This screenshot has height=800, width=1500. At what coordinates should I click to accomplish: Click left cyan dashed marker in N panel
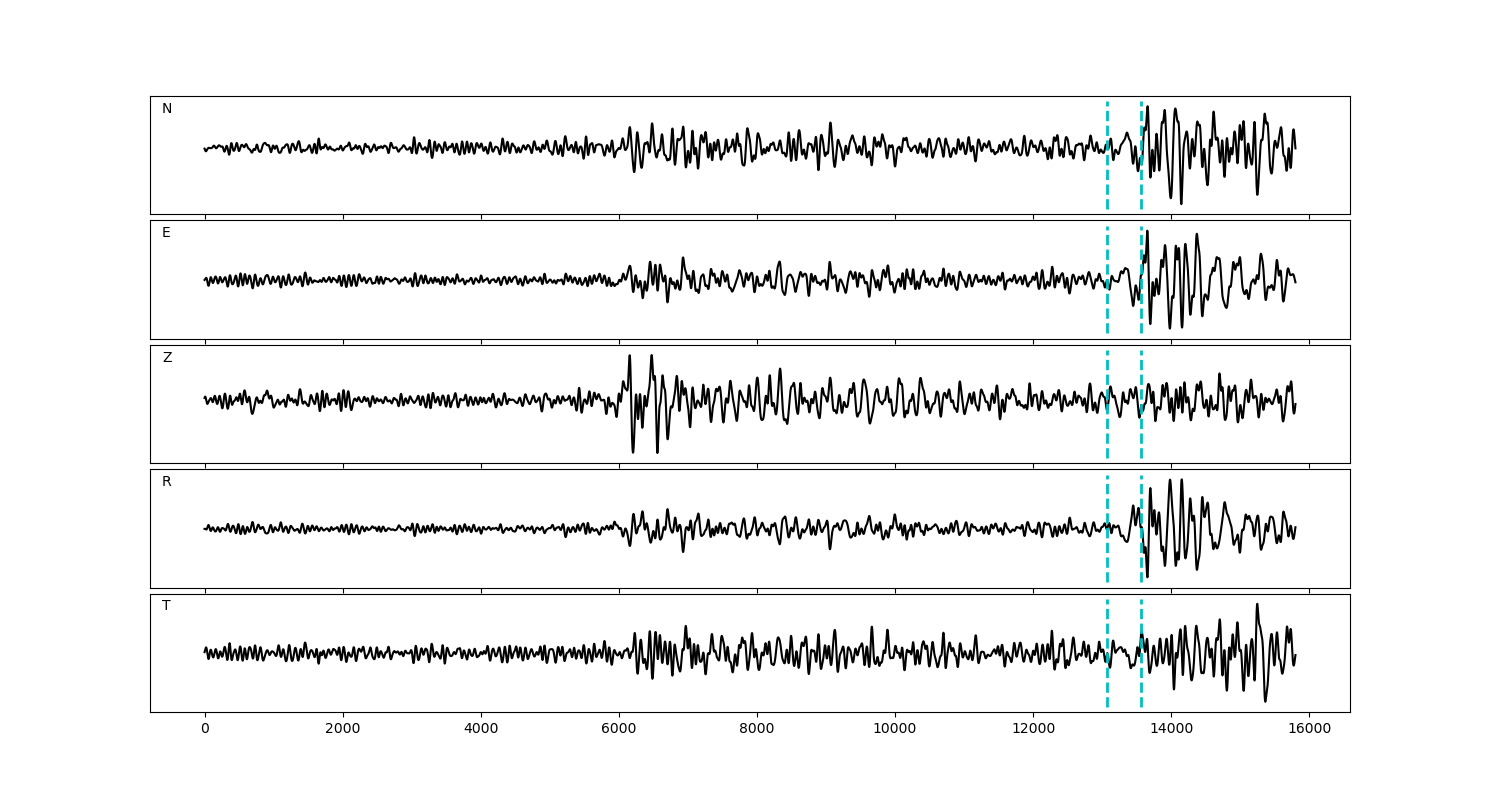coord(1107,180)
